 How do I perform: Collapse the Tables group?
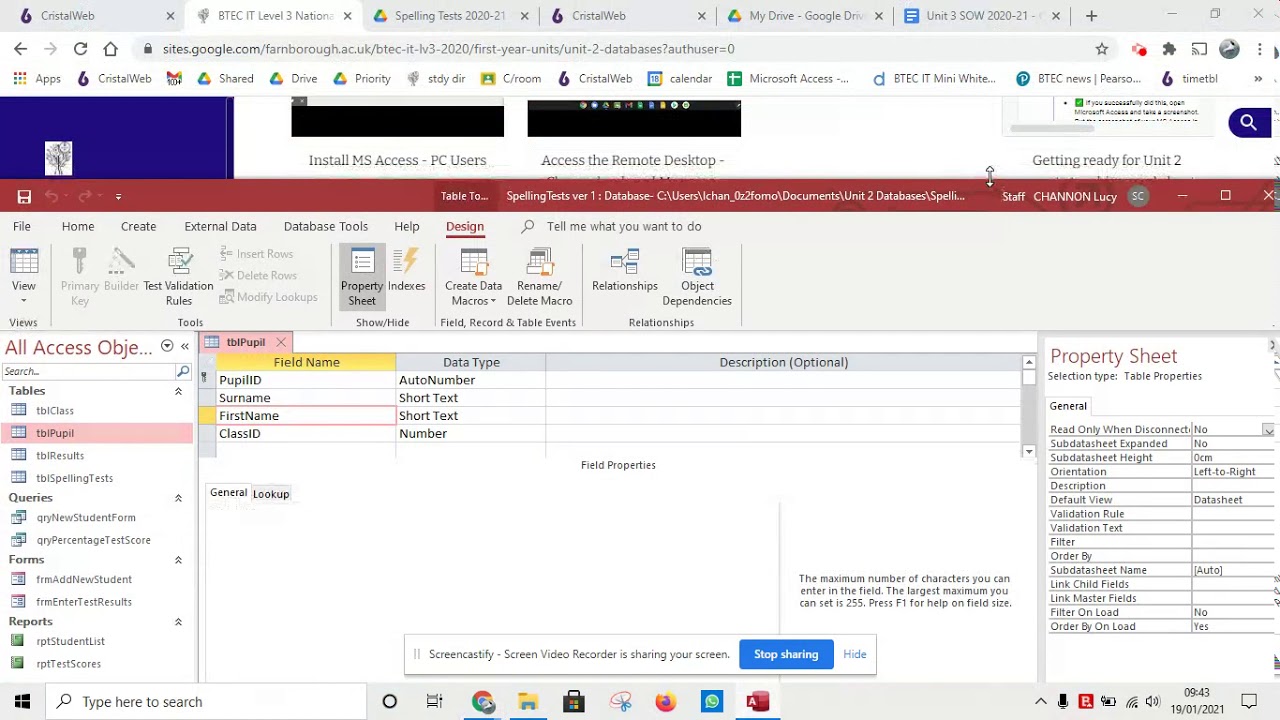tap(178, 391)
